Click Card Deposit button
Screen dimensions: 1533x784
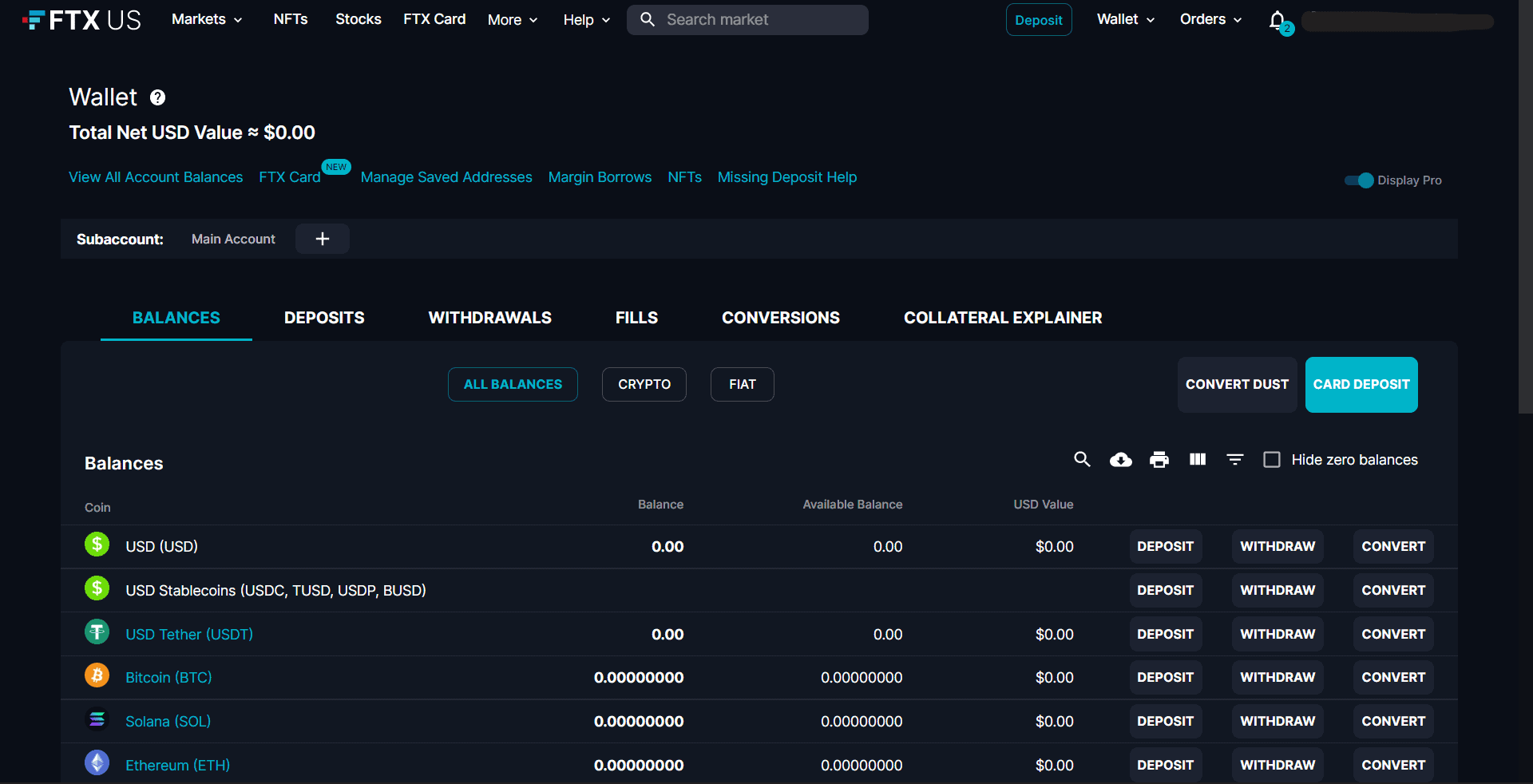coord(1361,385)
